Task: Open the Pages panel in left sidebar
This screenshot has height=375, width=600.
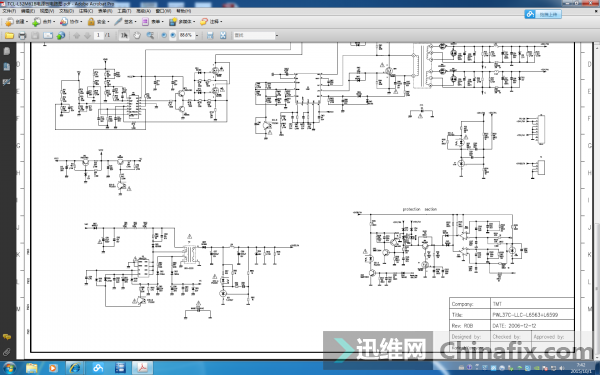Action: [x=7, y=51]
